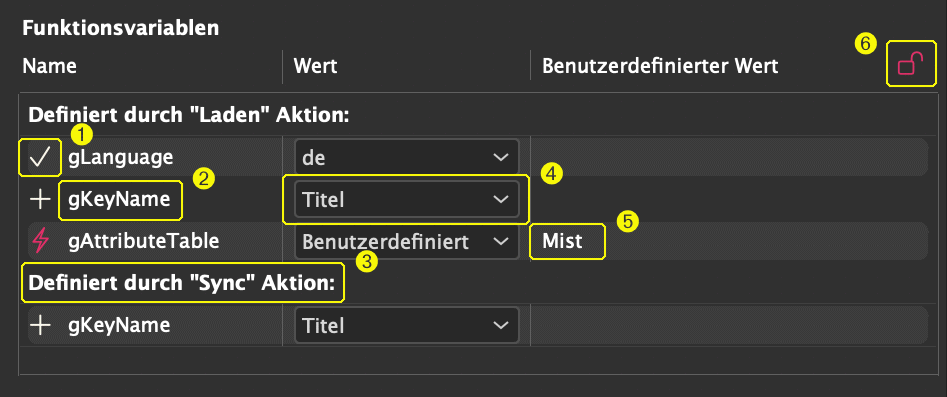Select gKeyName variable in Sync section
The width and height of the screenshot is (947, 397).
[119, 326]
